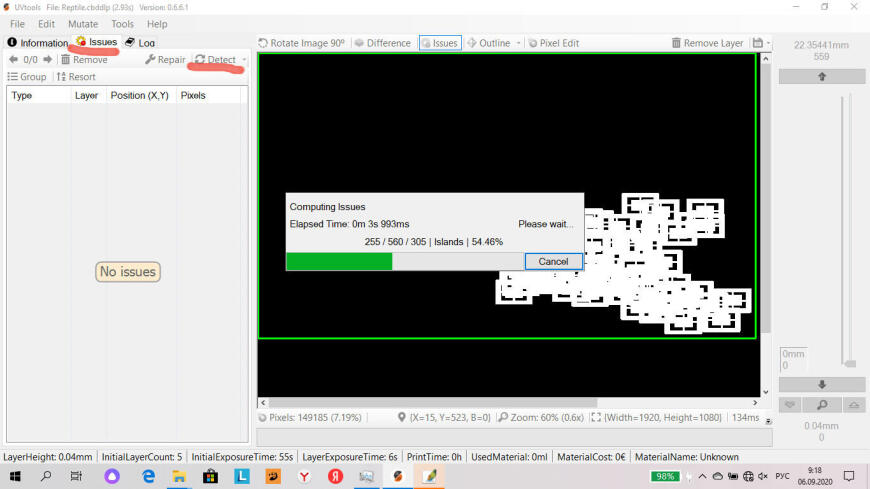
Task: Sort by the Position (X,Y) column header
Action: (x=141, y=95)
